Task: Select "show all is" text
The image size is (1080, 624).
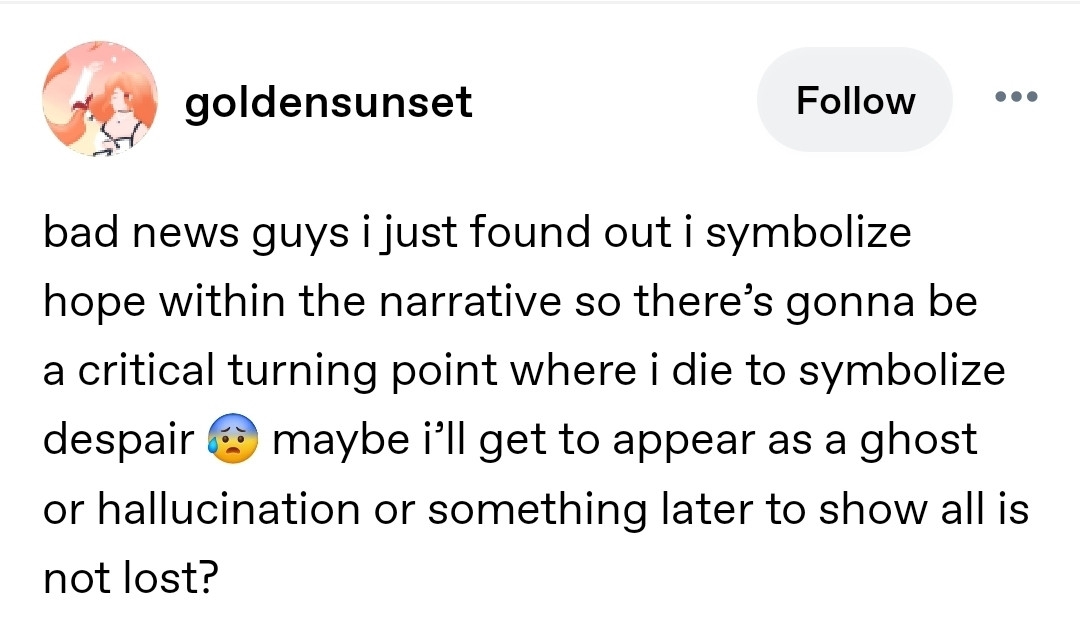Action: tap(925, 510)
